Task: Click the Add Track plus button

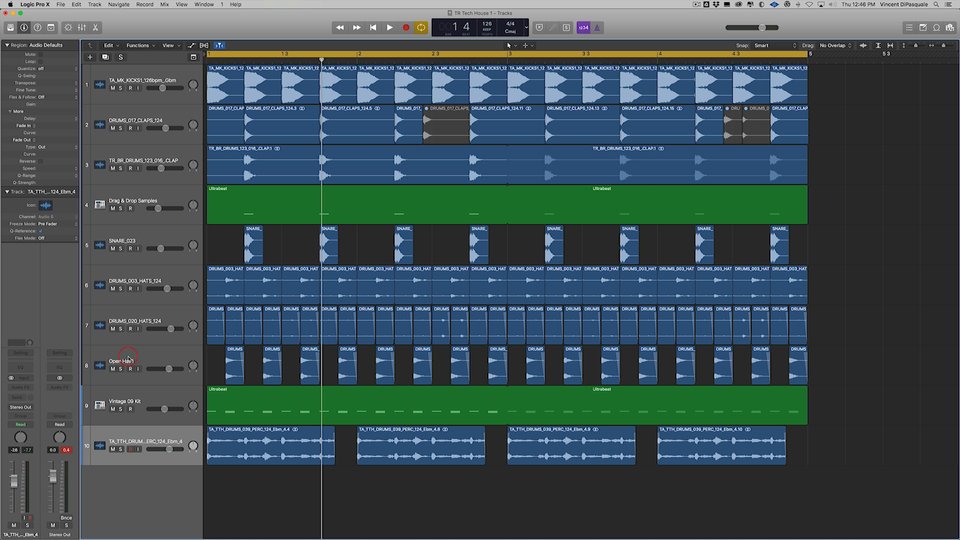Action: click(90, 57)
